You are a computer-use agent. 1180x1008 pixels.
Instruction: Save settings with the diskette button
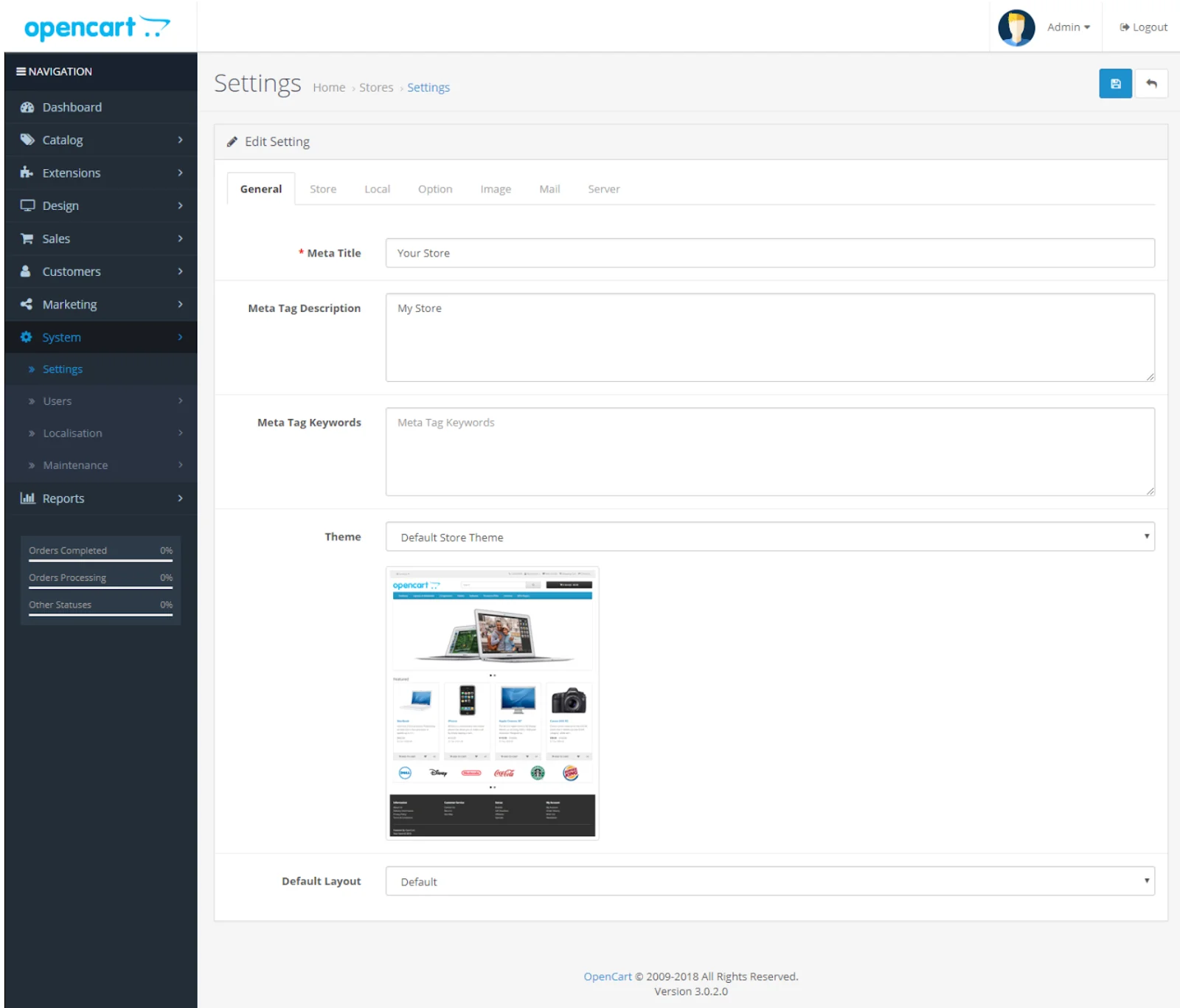point(1115,83)
